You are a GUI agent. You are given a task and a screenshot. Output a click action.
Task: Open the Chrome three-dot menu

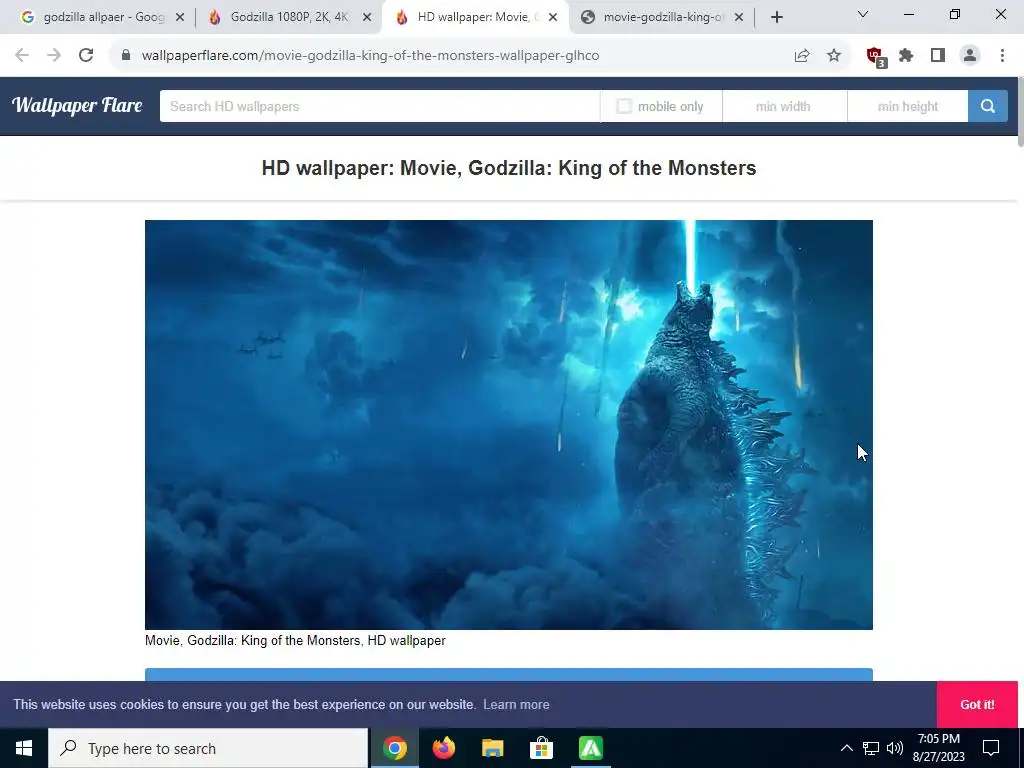(x=1002, y=56)
